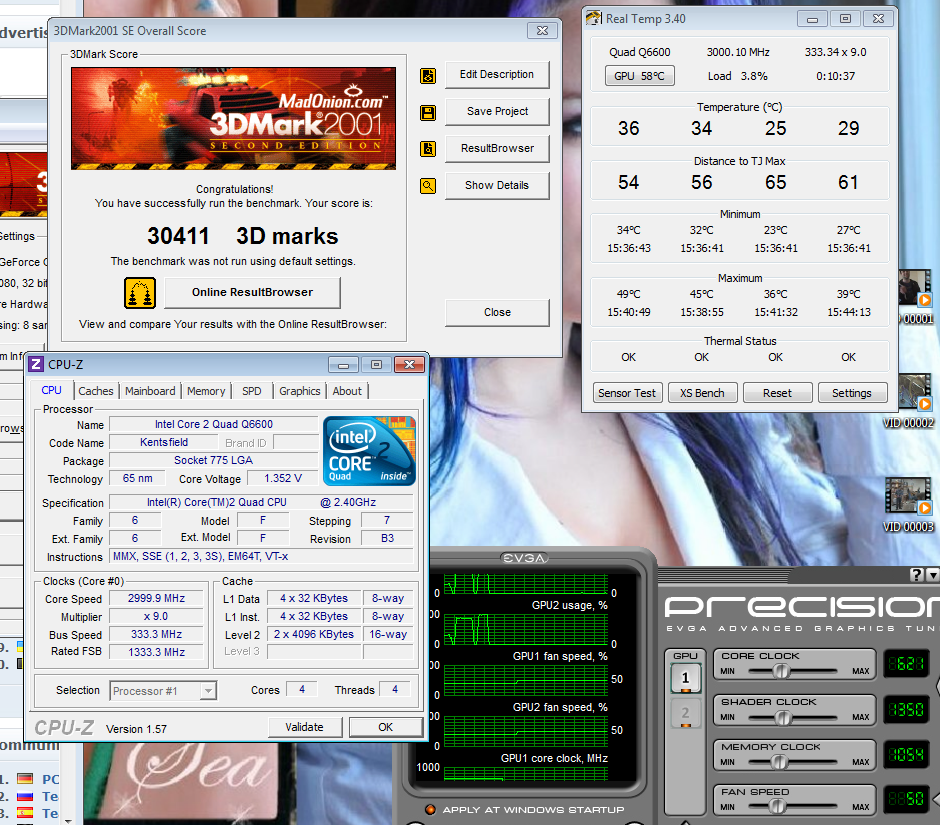Click the MadOnion 3DMark2001 banner image
This screenshot has height=825, width=940.
233,119
